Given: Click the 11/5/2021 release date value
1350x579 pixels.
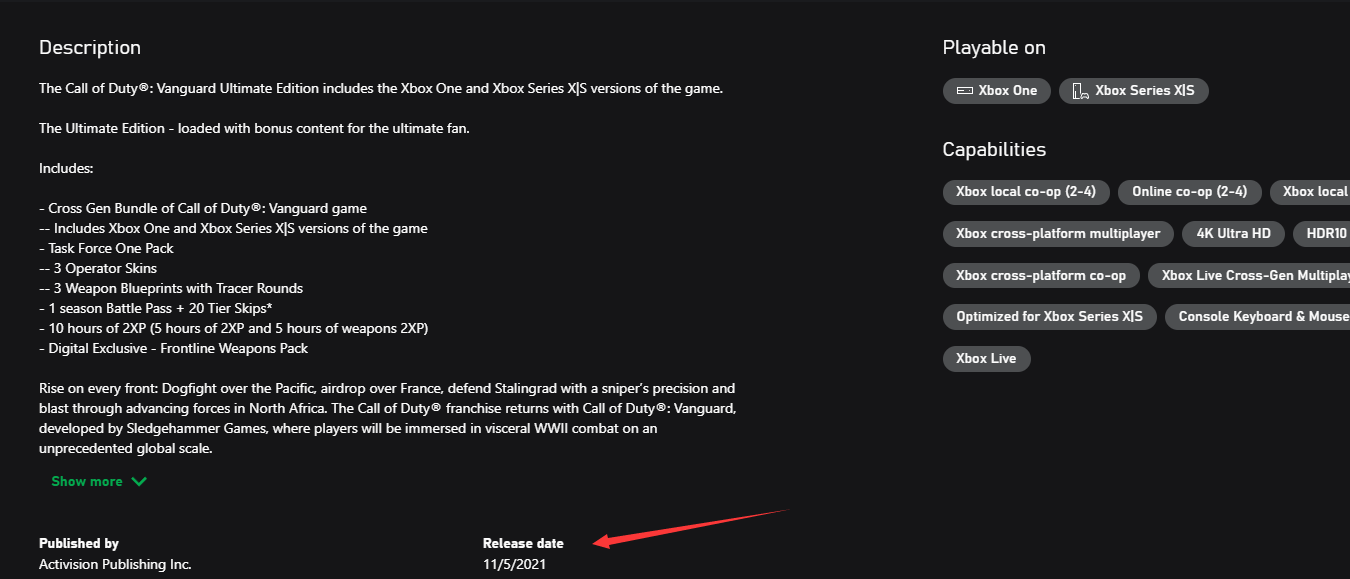Looking at the screenshot, I should coord(514,565).
